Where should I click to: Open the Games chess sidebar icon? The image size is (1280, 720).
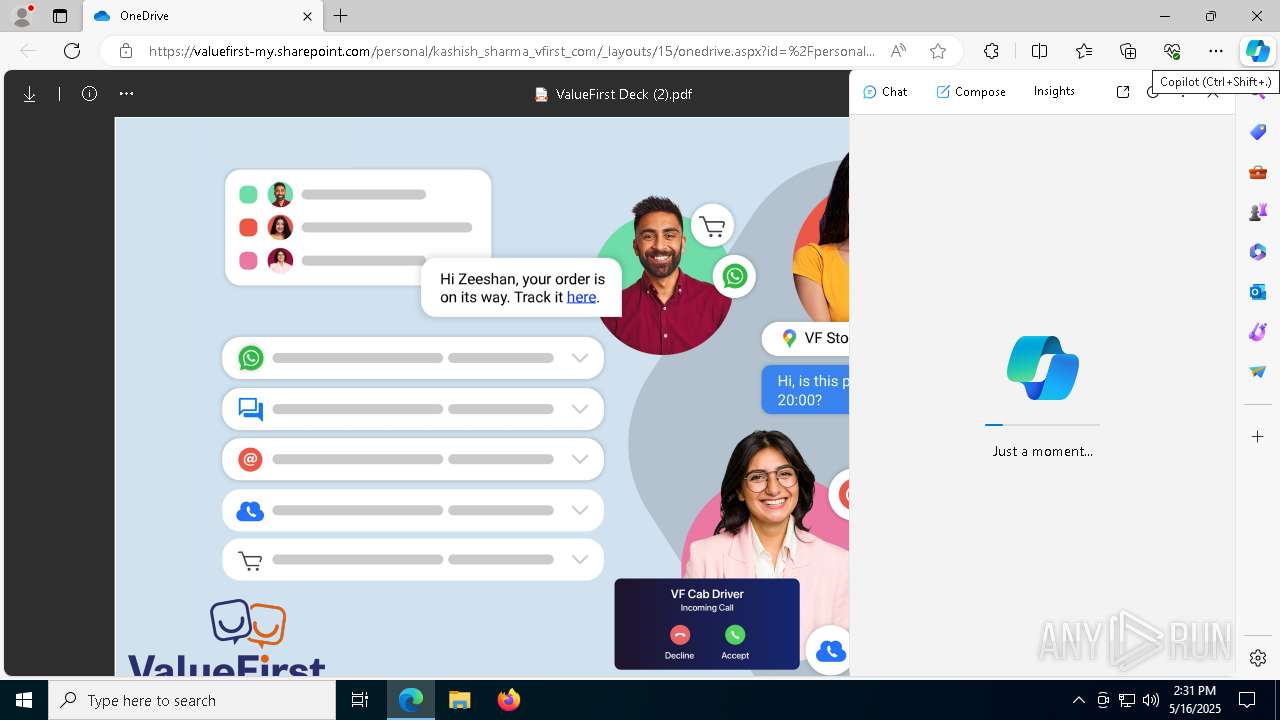(x=1258, y=212)
